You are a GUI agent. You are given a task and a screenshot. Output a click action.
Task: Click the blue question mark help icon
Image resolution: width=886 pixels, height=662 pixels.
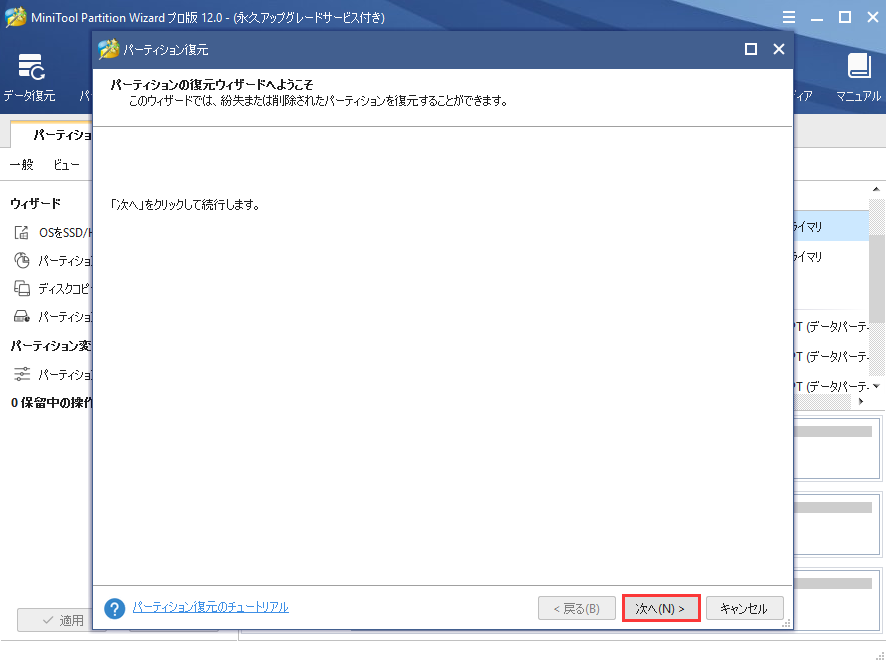tap(115, 608)
